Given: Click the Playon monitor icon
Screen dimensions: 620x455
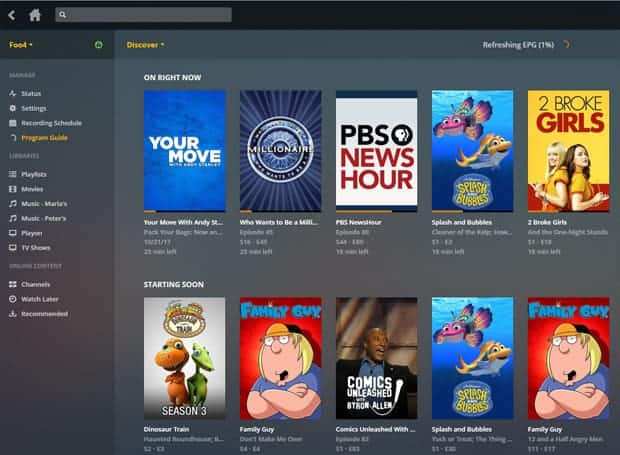Looking at the screenshot, I should pyautogui.click(x=13, y=233).
